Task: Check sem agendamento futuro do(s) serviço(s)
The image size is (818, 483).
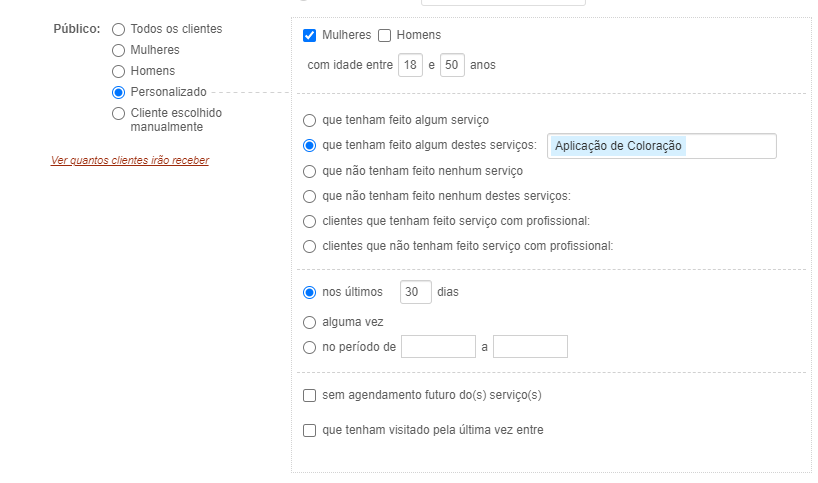Action: (309, 396)
